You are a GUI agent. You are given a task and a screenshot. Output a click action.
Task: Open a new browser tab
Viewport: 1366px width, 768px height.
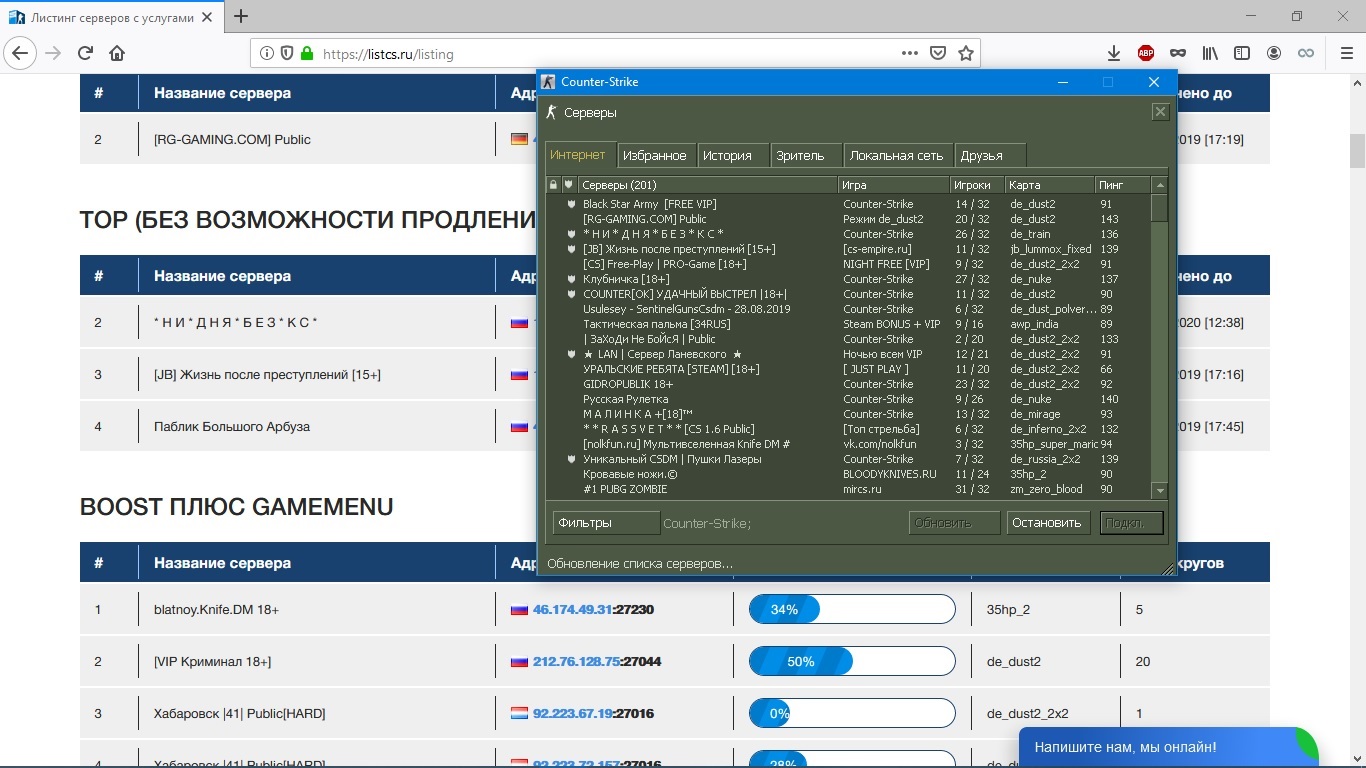(x=241, y=16)
